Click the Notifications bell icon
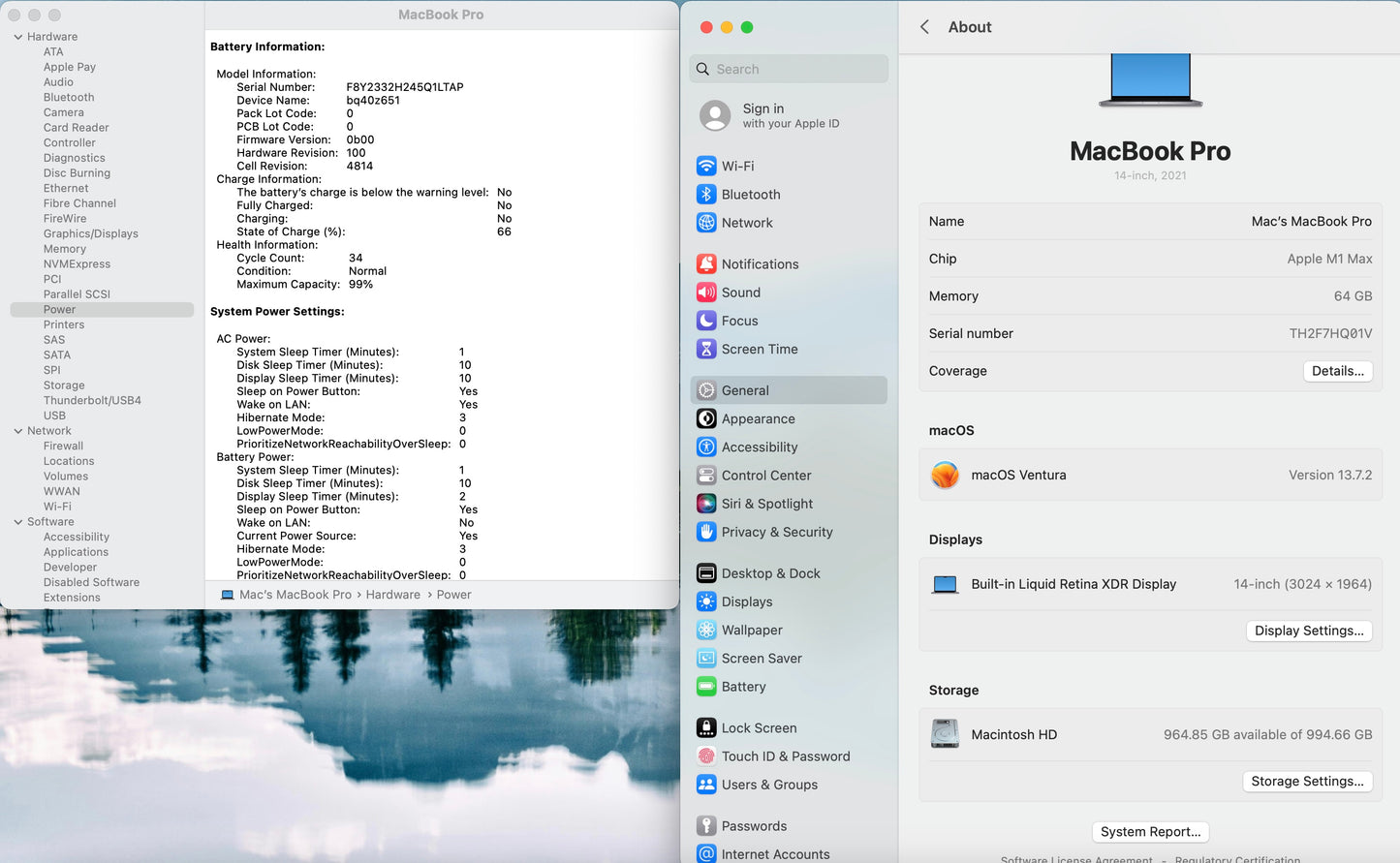 706,263
